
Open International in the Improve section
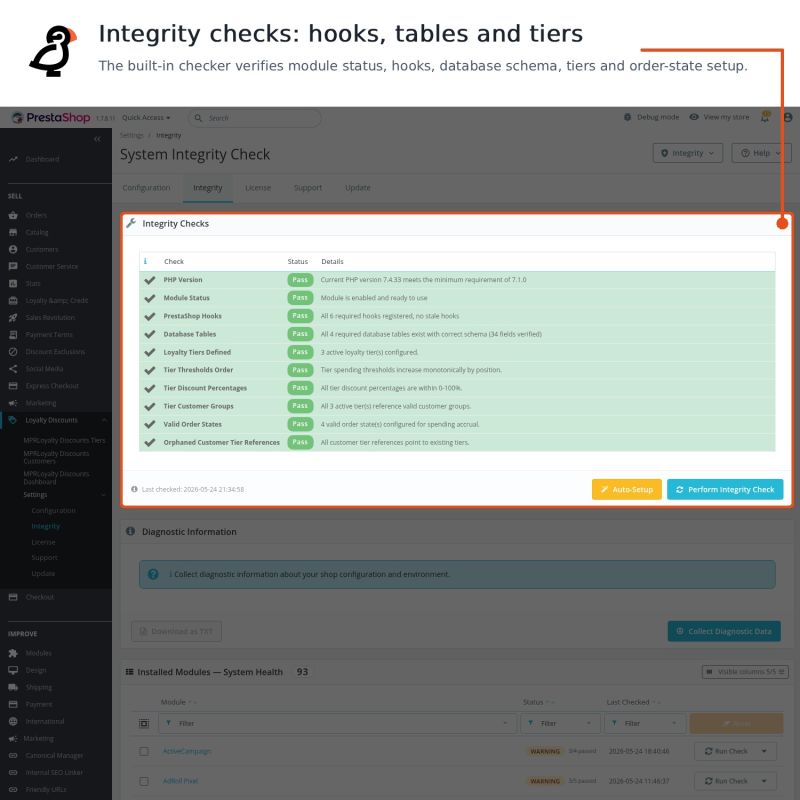(x=45, y=721)
